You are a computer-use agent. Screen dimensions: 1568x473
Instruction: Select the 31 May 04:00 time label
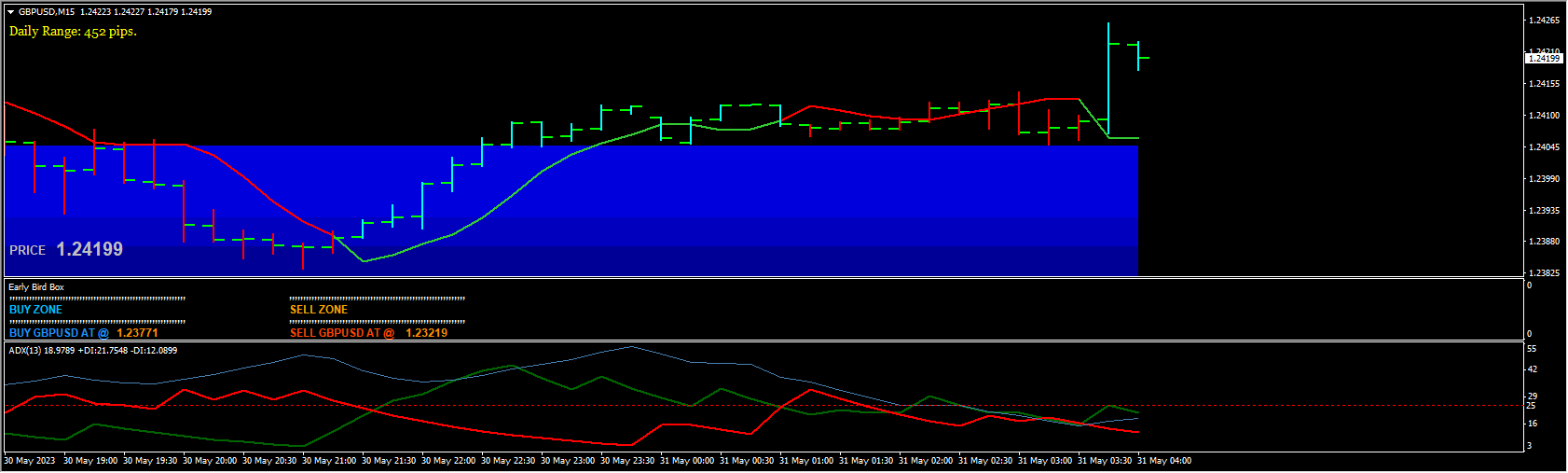point(1164,461)
